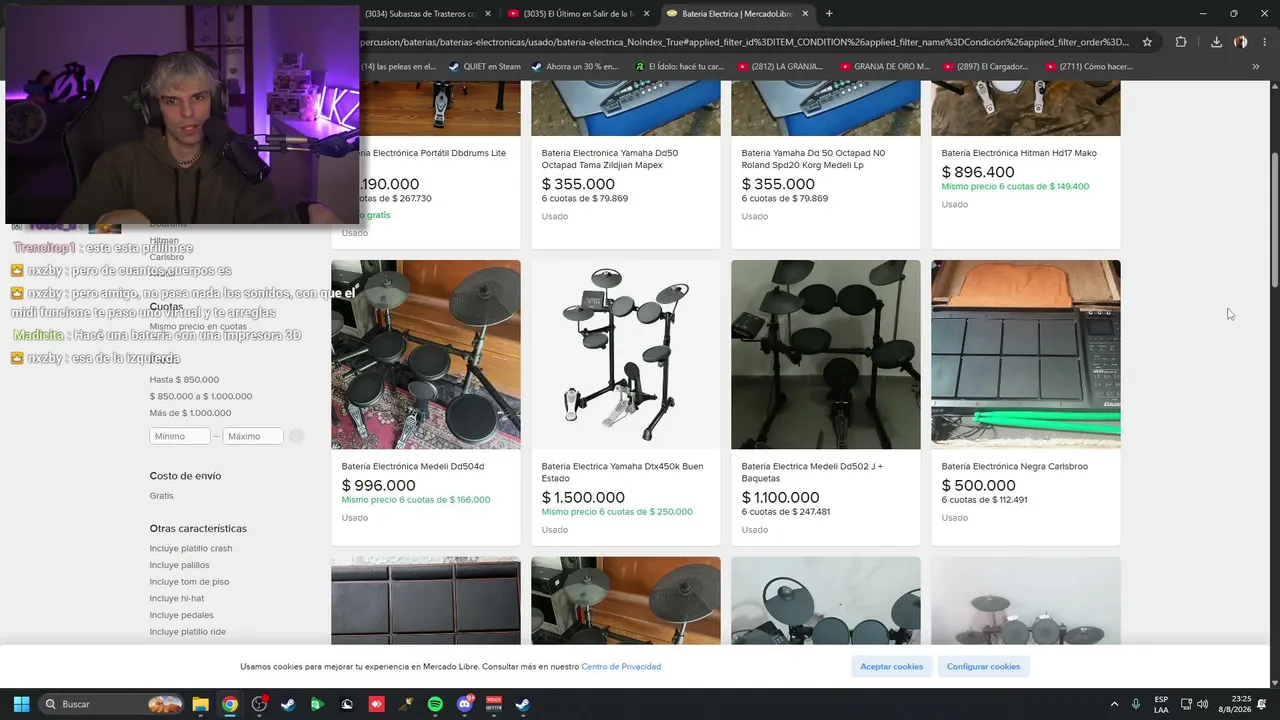The image size is (1280, 720).
Task: Open Voicemeeter from the taskbar
Action: [x=494, y=704]
